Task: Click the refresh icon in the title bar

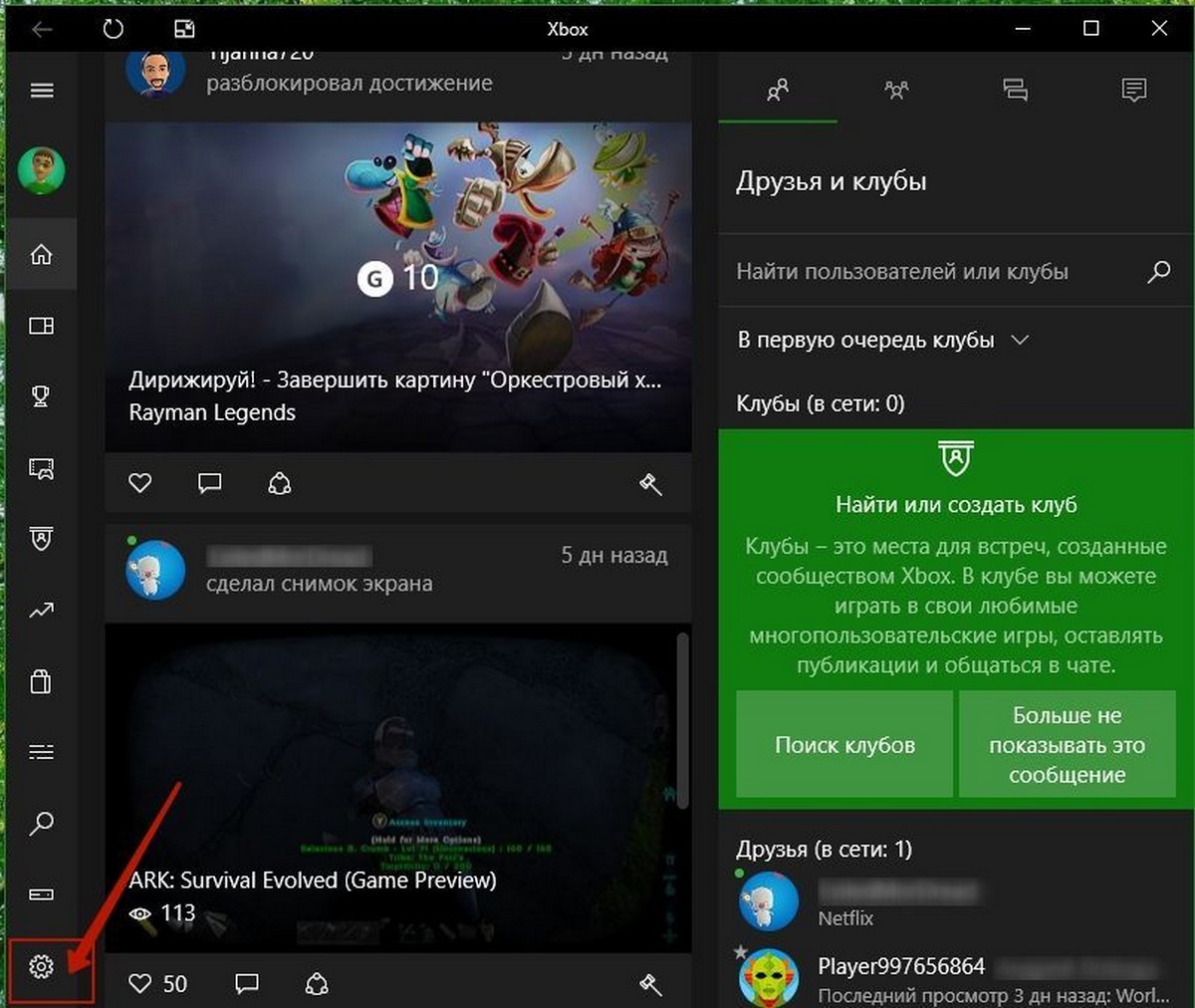Action: coord(114,29)
